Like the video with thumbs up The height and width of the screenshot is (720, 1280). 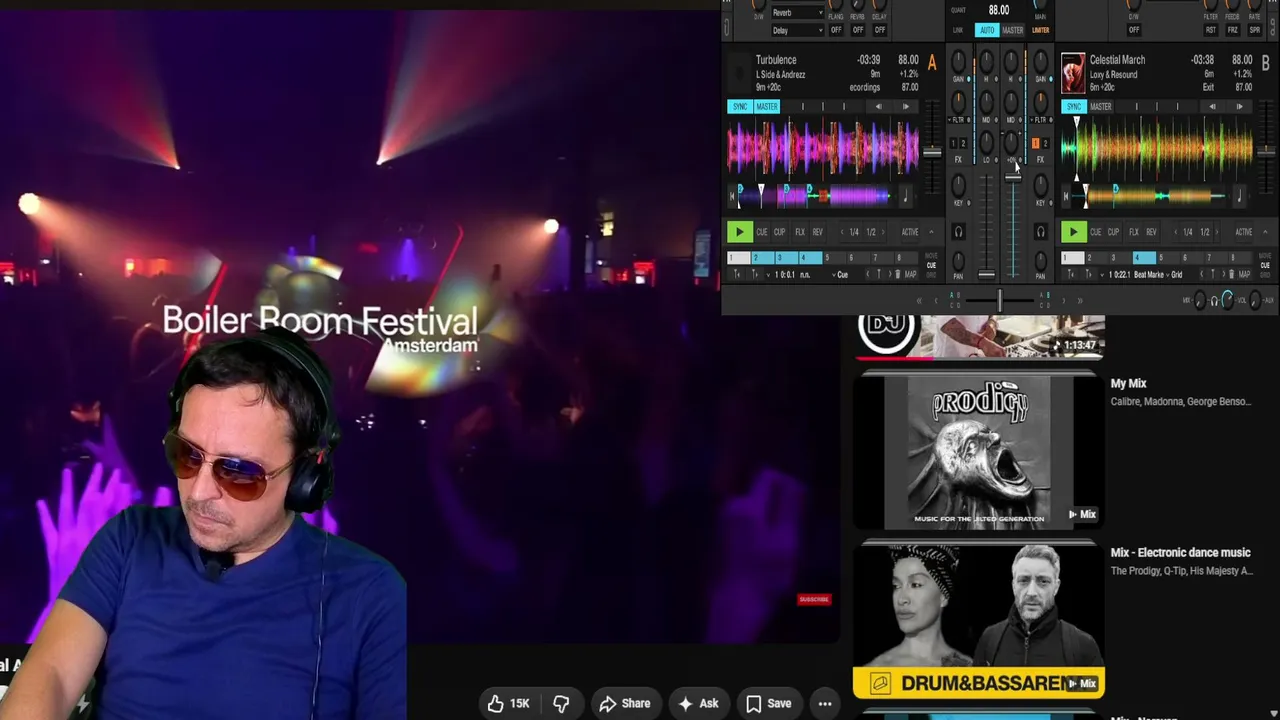pyautogui.click(x=508, y=703)
